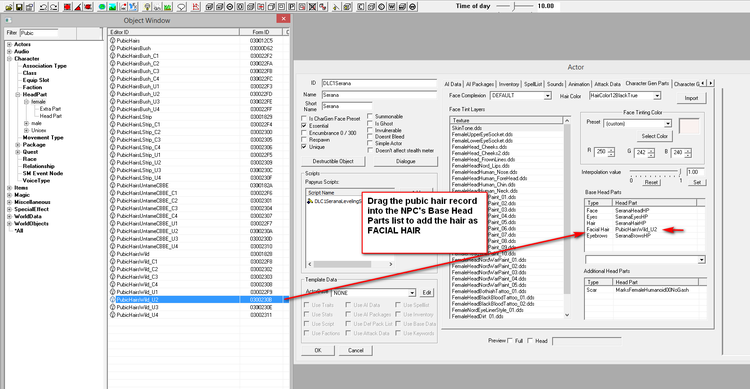
Task: Open the Animation tab
Action: click(x=579, y=84)
